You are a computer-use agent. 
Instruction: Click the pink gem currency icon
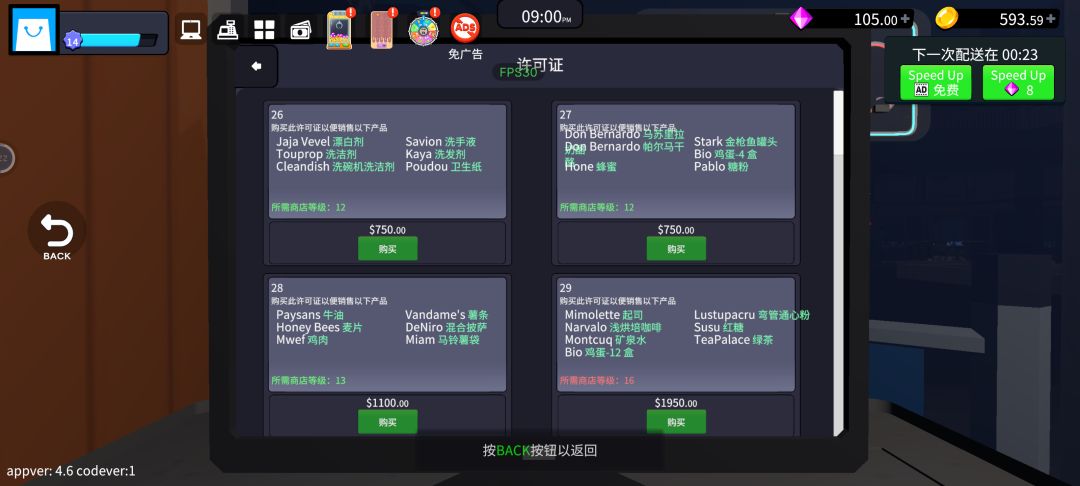click(801, 19)
